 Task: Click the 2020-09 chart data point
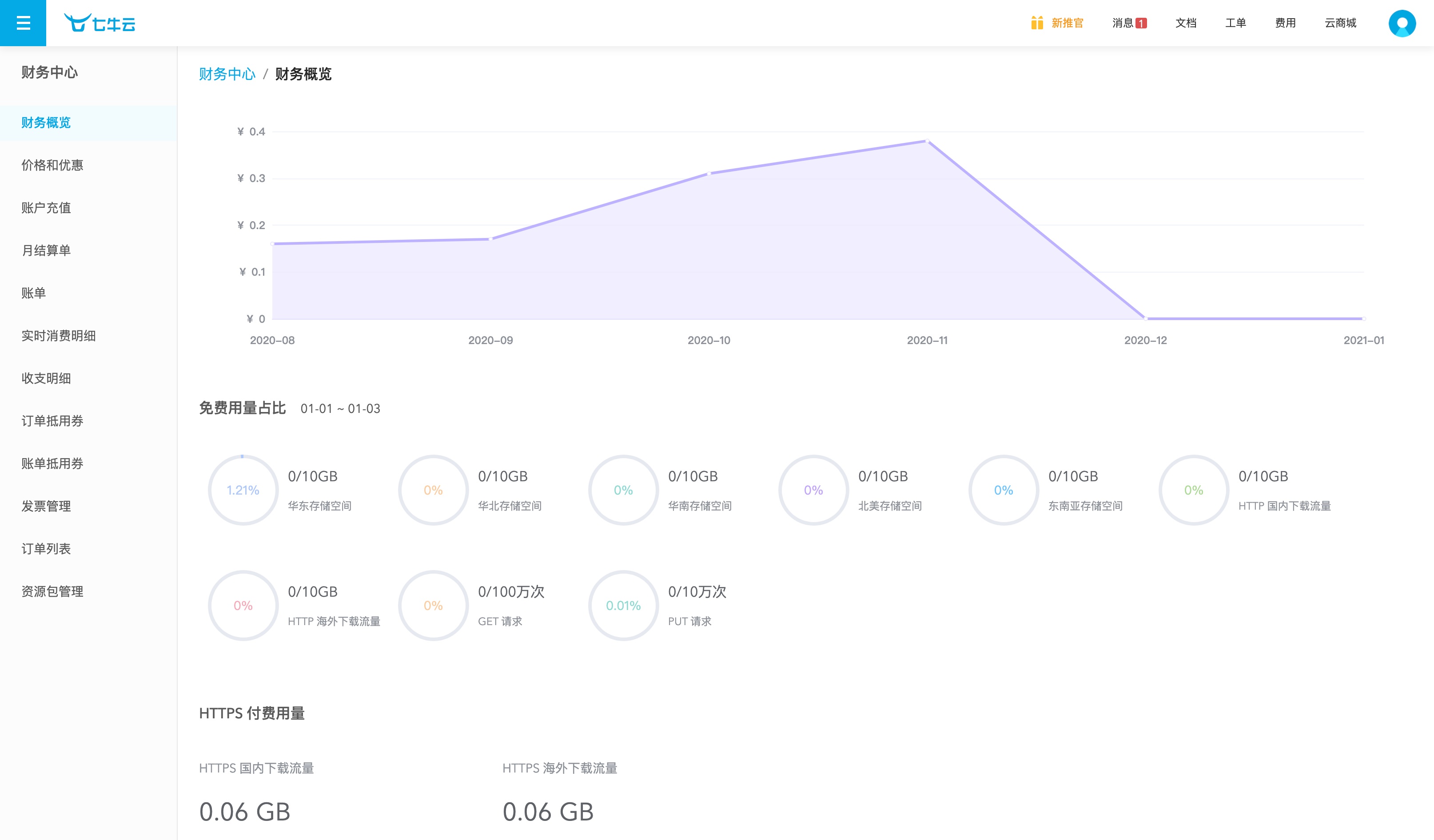coord(490,239)
